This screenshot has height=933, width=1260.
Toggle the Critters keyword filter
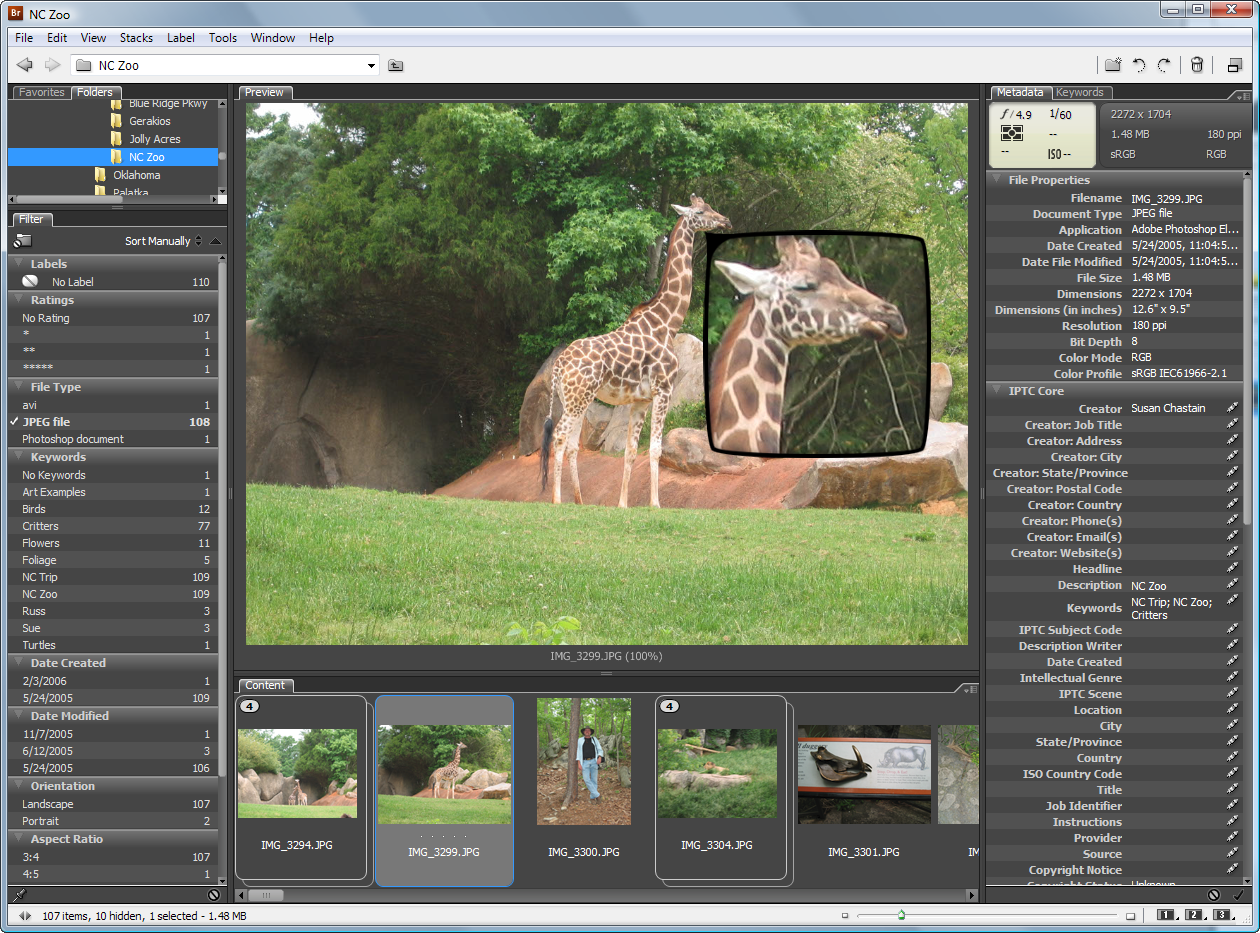40,526
